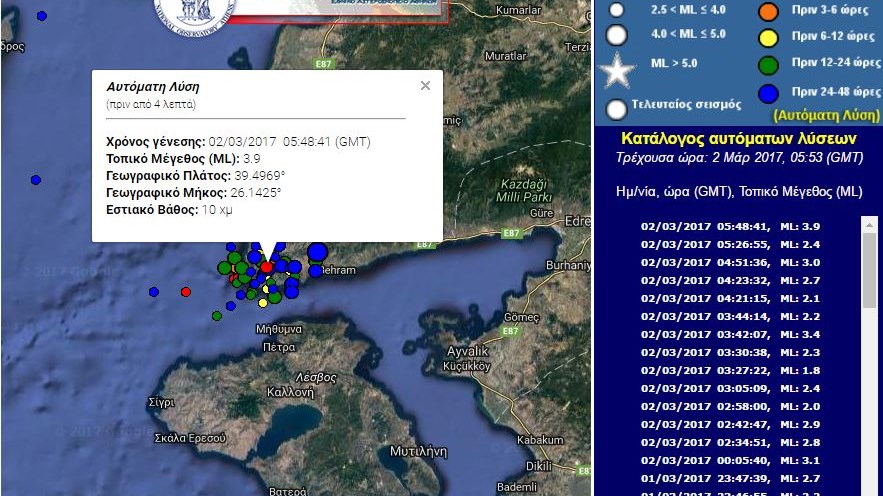Select catalog entry 02/03/2017 03:44:14 ML 2.2
This screenshot has width=883, height=496.
730,316
